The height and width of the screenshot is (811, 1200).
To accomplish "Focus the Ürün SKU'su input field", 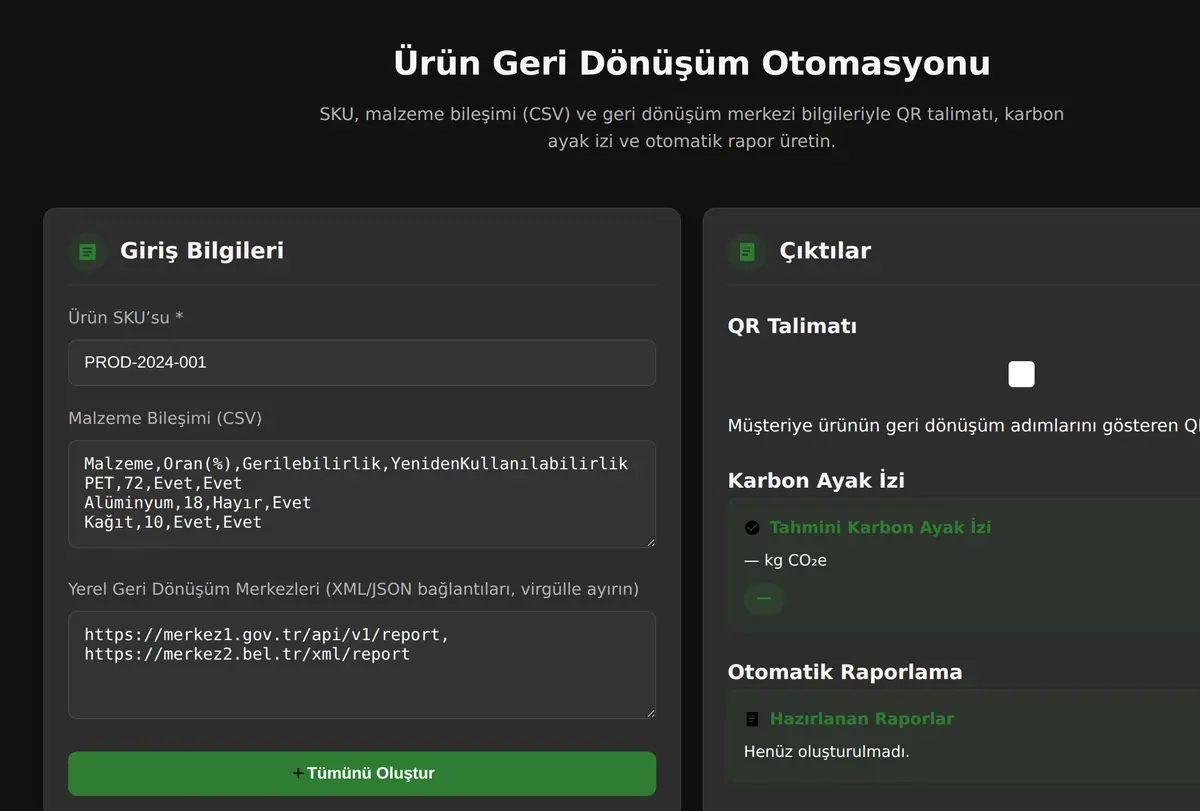I will pos(362,362).
